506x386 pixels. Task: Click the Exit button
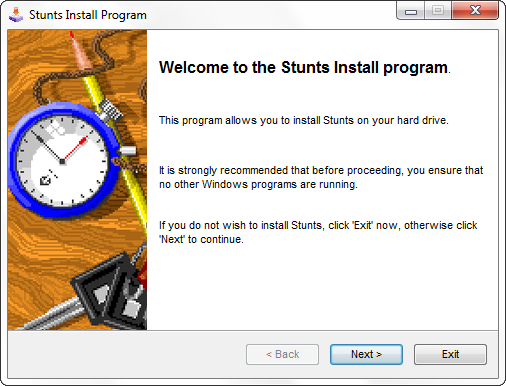click(x=450, y=354)
